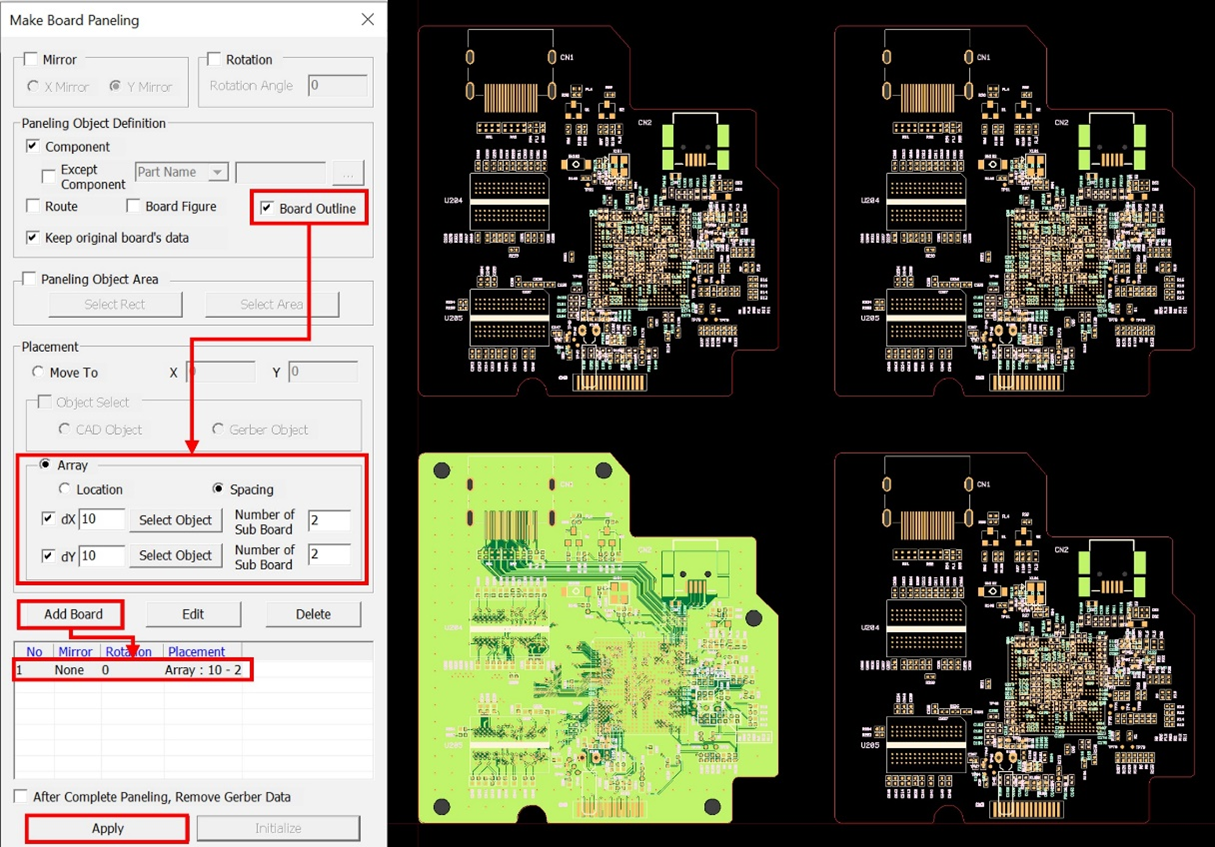Enable the Rotation checkbox

tap(214, 60)
